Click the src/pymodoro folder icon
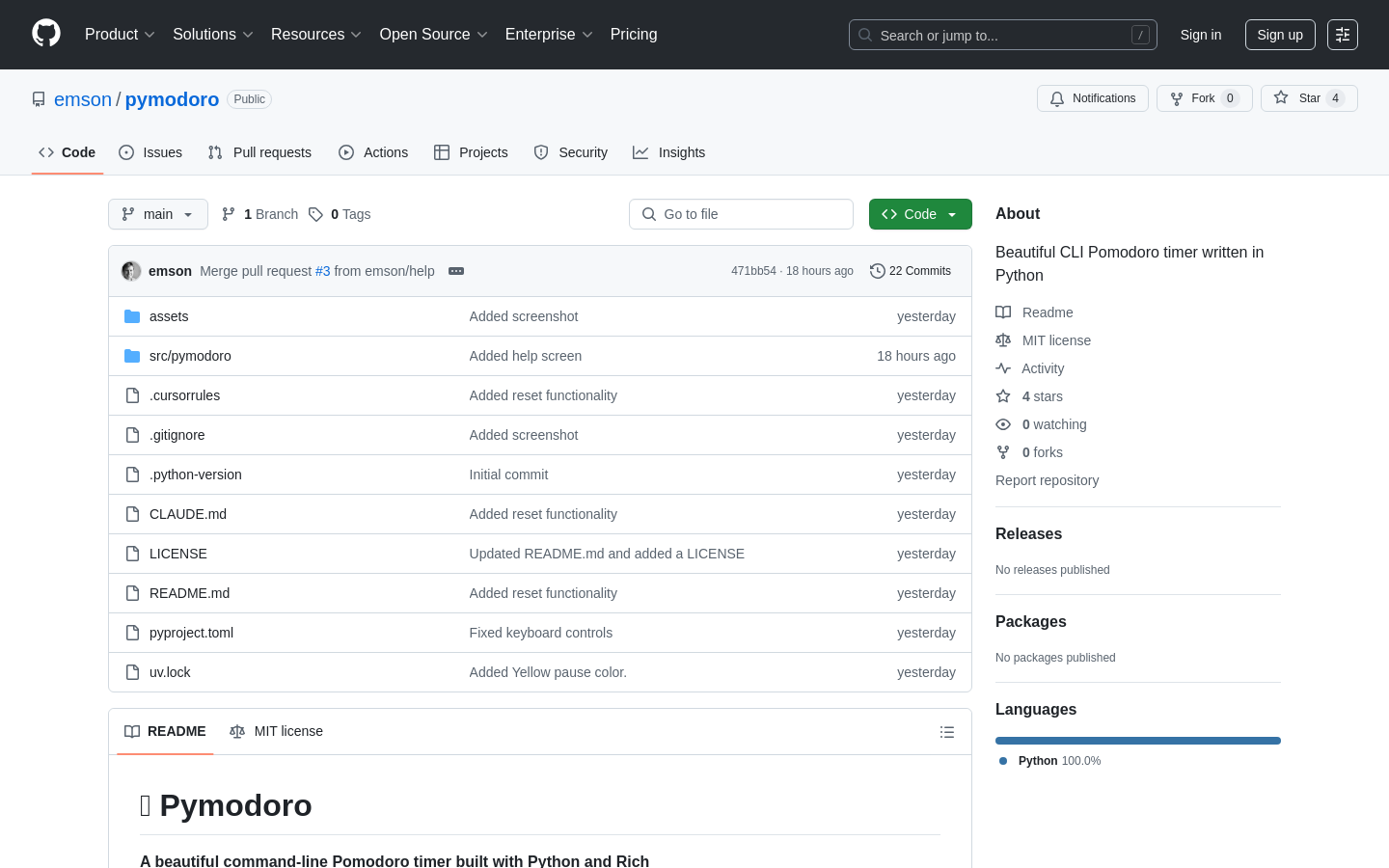 132,356
